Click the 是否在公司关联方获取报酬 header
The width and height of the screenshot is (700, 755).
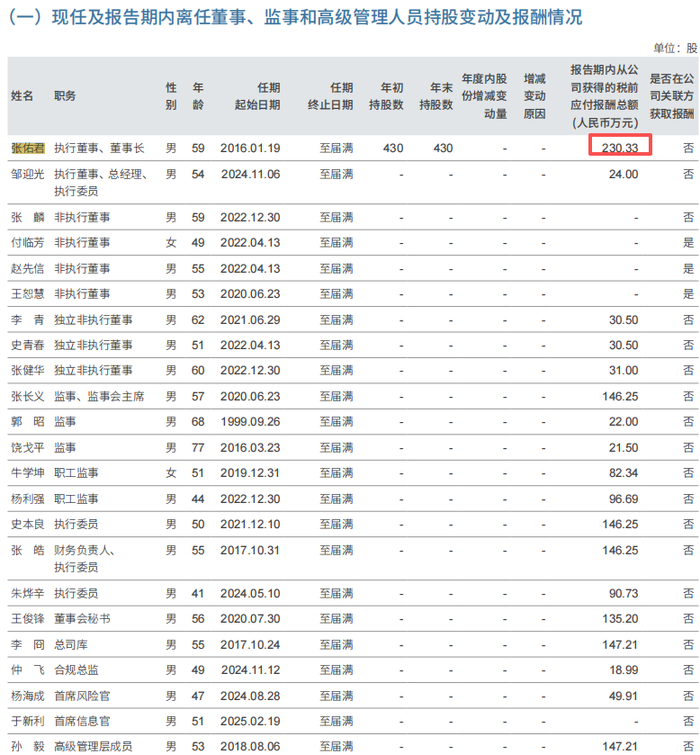coord(672,96)
